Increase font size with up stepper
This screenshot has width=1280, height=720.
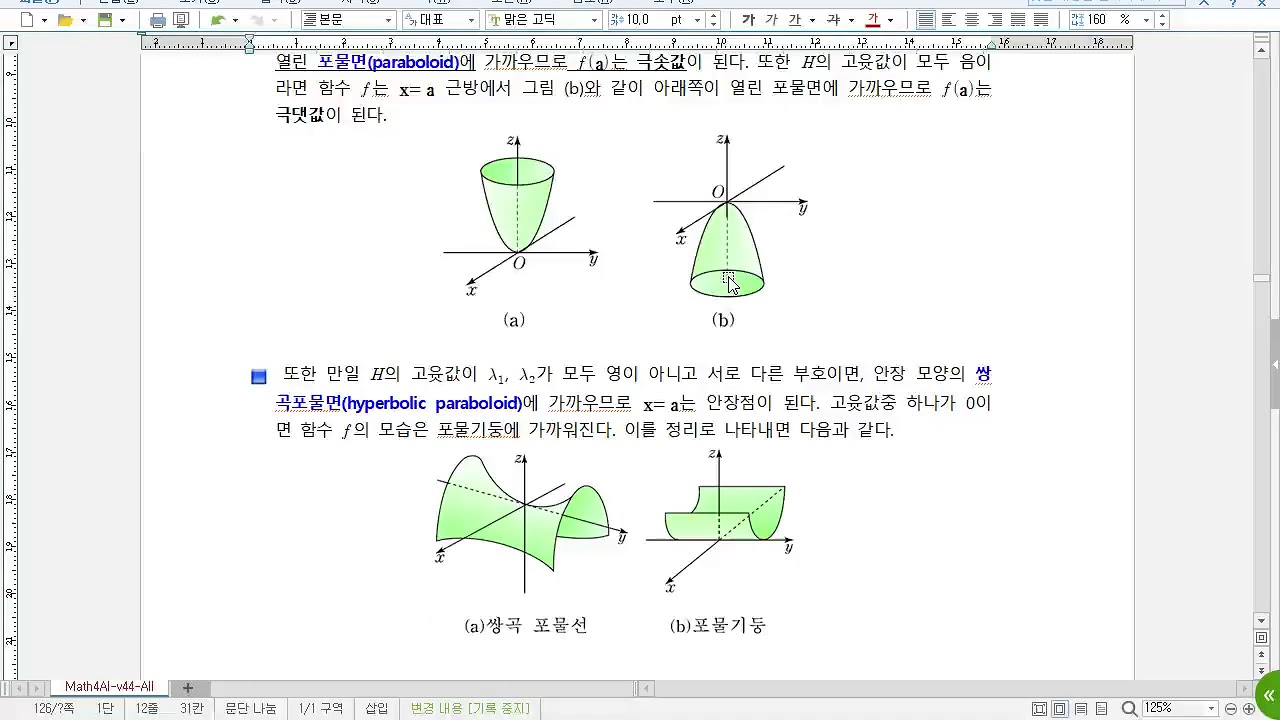[713, 15]
